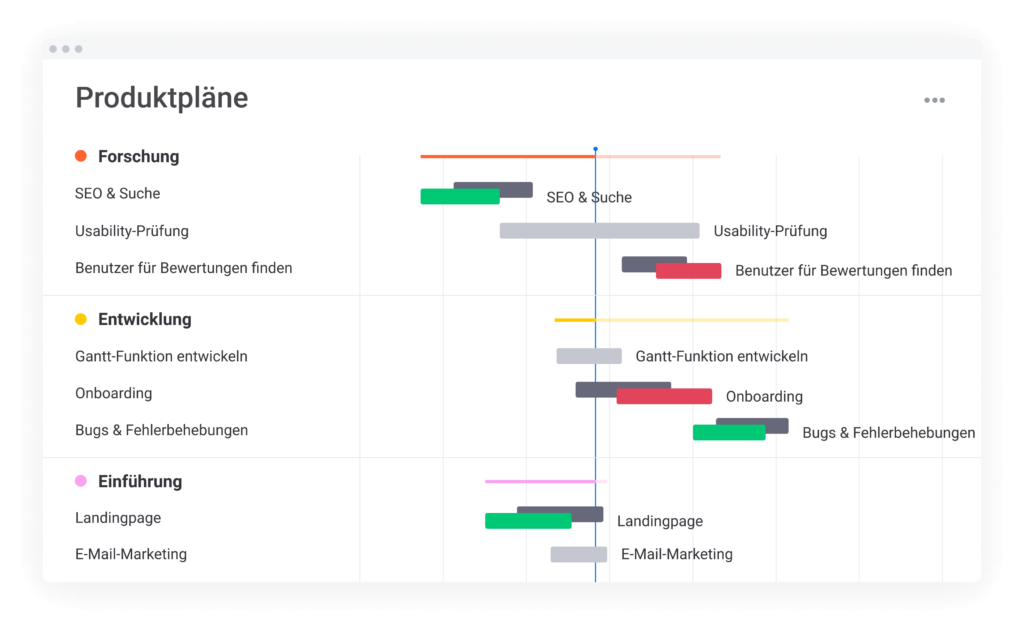Click the pink Einführung group dot

(x=81, y=481)
